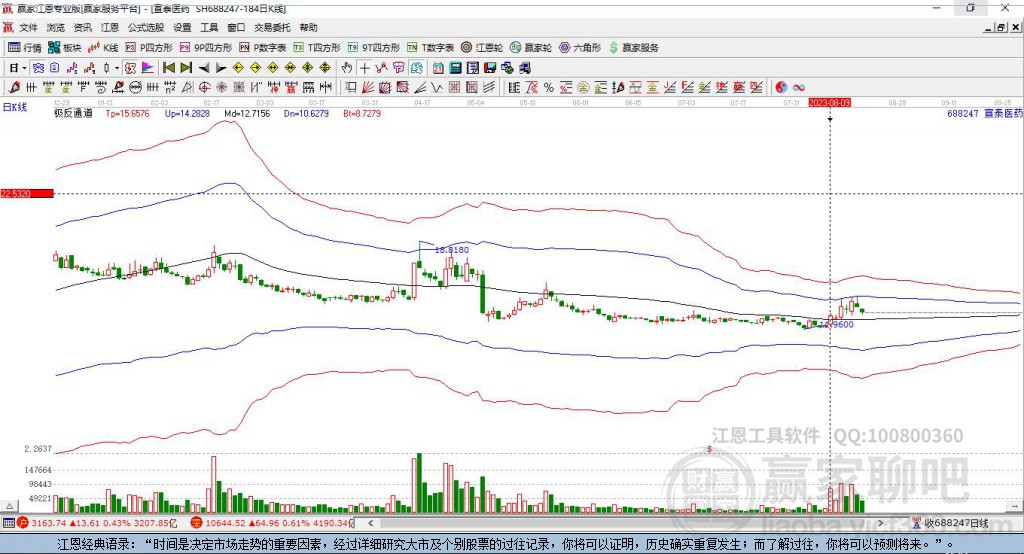Open the 公式选股 menu
1024x554 pixels.
coord(146,27)
